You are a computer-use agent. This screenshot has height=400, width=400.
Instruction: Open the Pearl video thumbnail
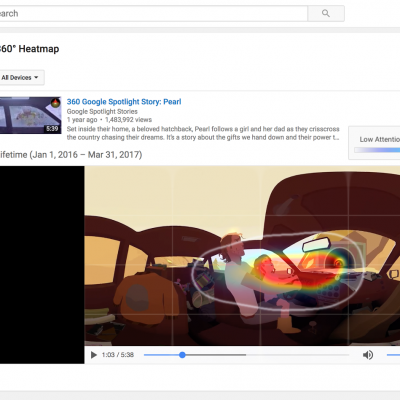point(30,115)
